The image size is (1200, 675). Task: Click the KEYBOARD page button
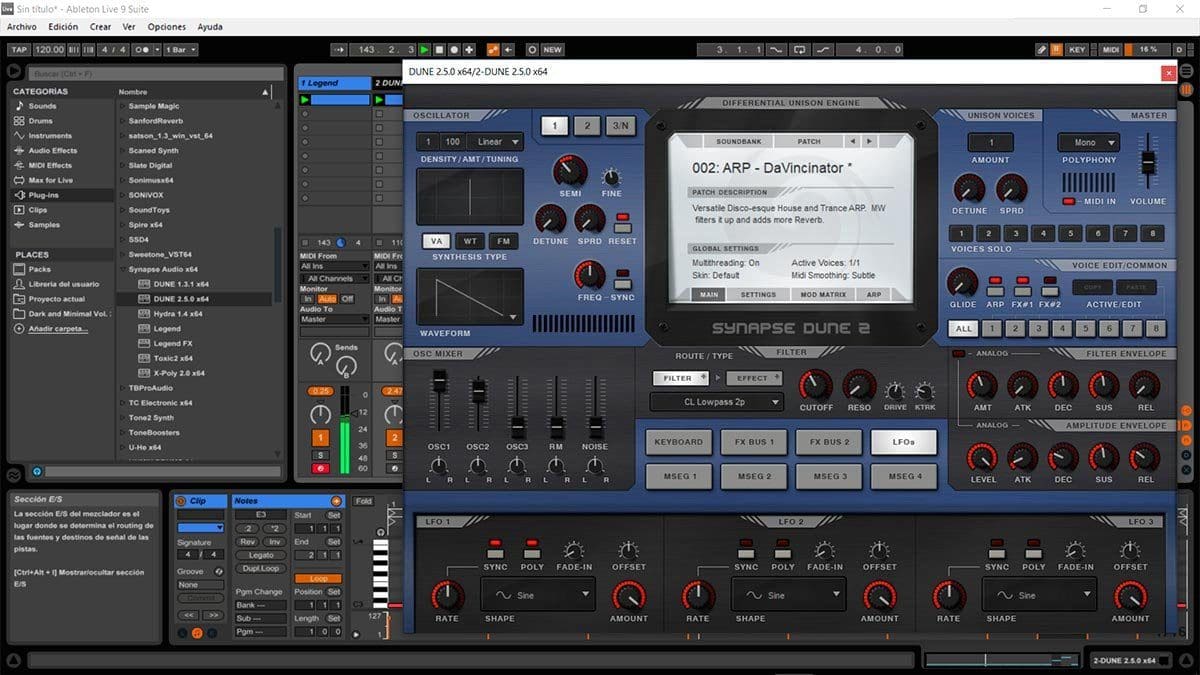tap(678, 442)
